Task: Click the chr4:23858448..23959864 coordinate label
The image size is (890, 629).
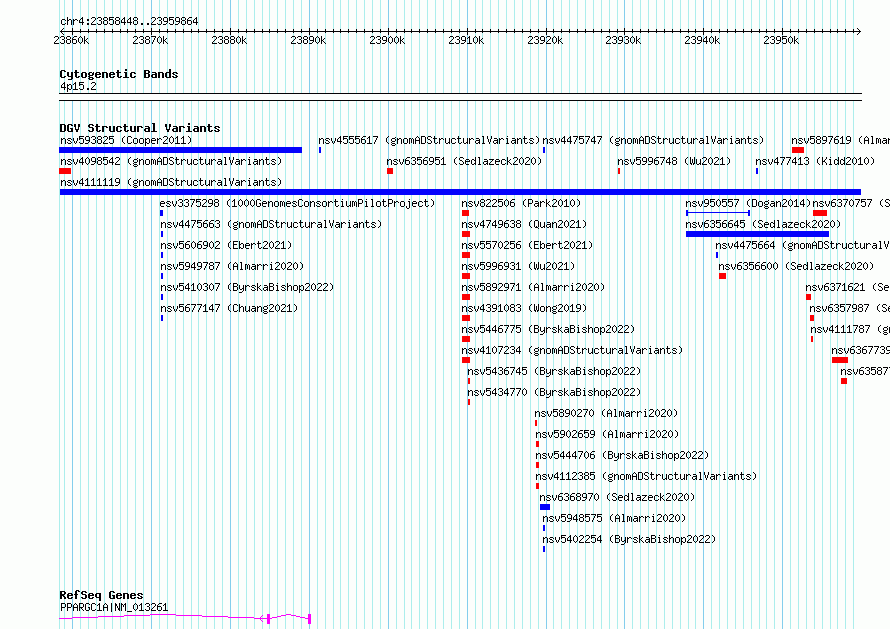Action: pyautogui.click(x=129, y=21)
